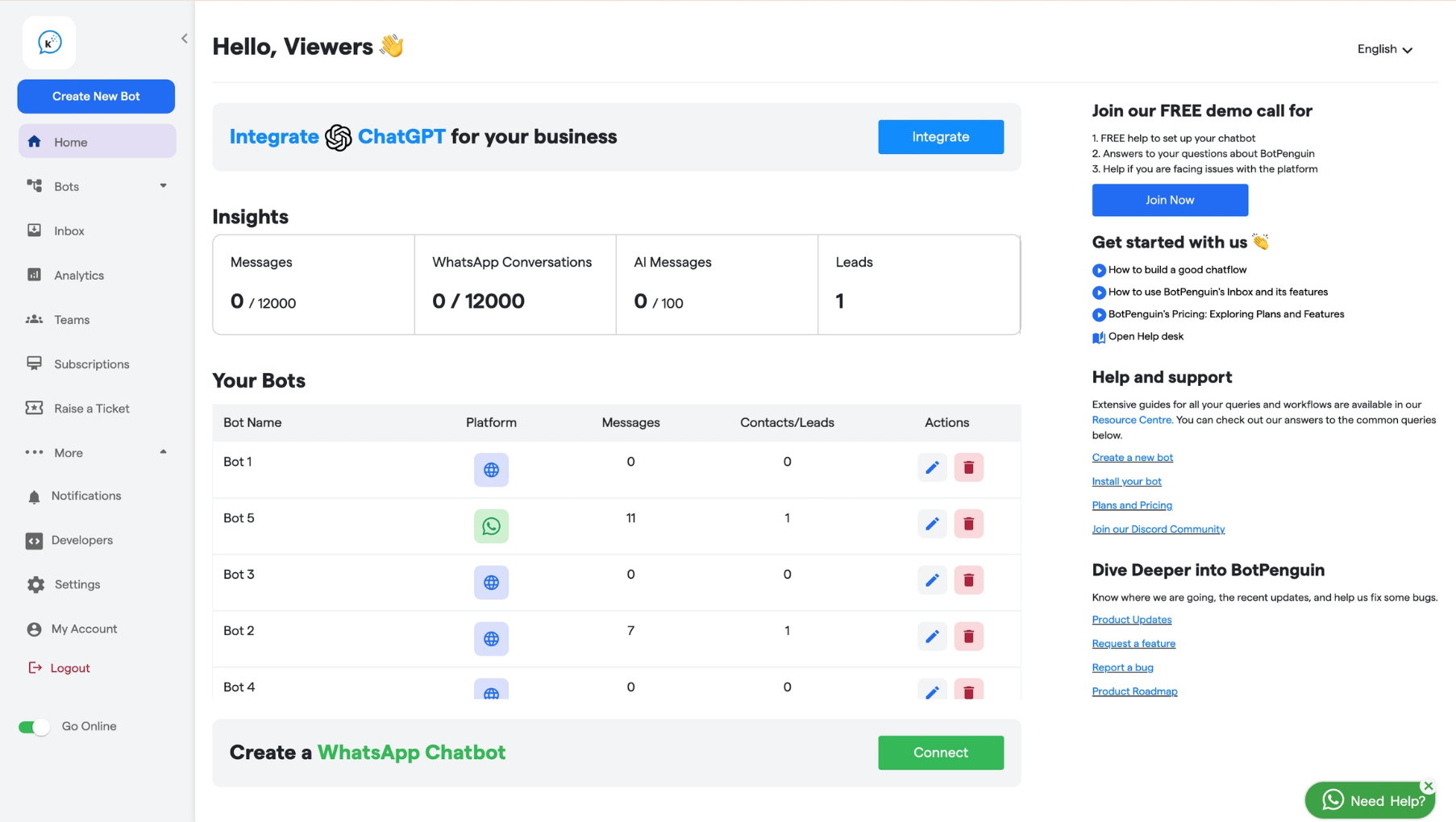Image resolution: width=1456 pixels, height=822 pixels.
Task: Click the 'Plans and Pricing' link
Action: (x=1132, y=505)
